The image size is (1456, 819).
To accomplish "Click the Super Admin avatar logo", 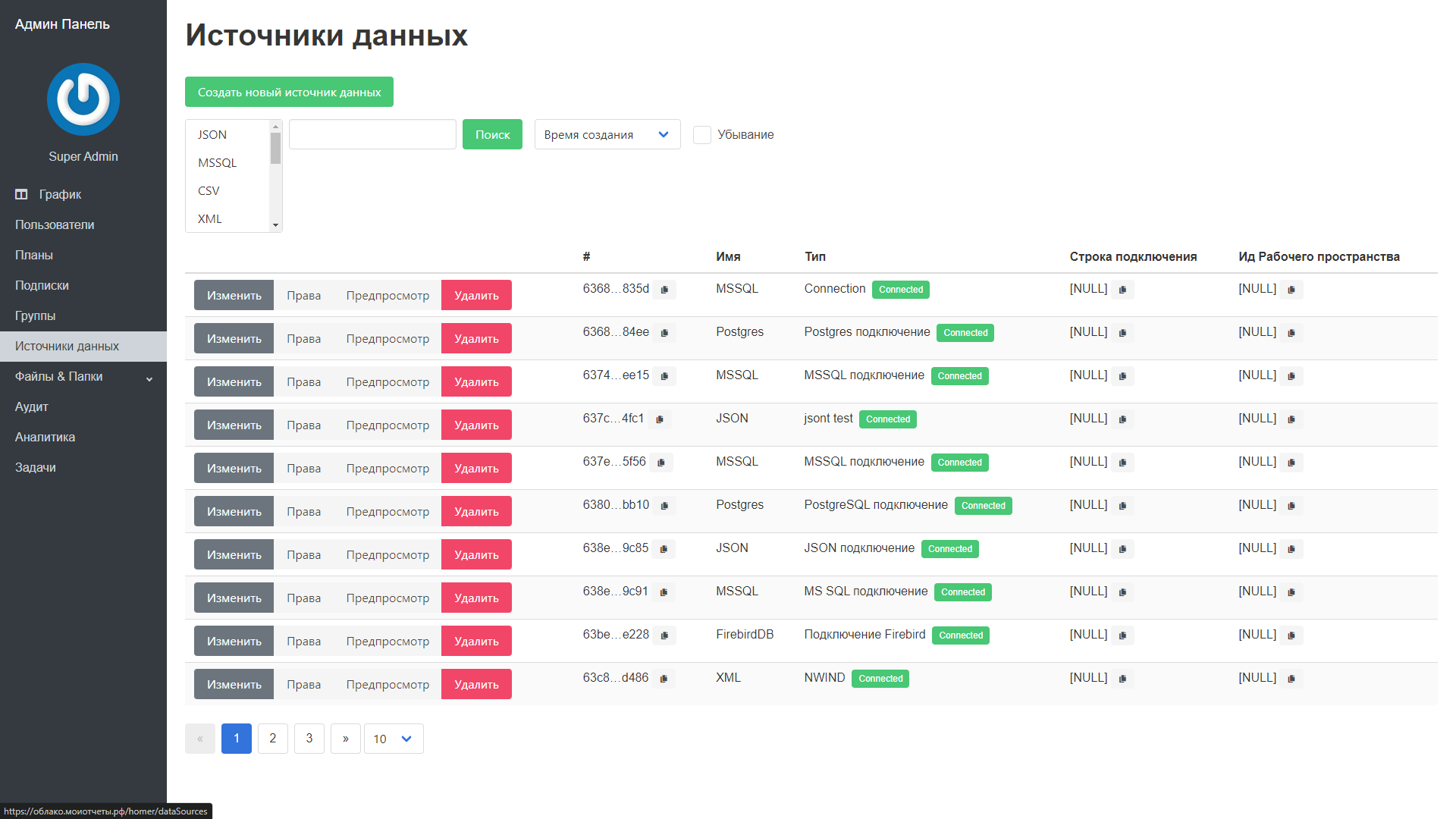I will click(83, 99).
